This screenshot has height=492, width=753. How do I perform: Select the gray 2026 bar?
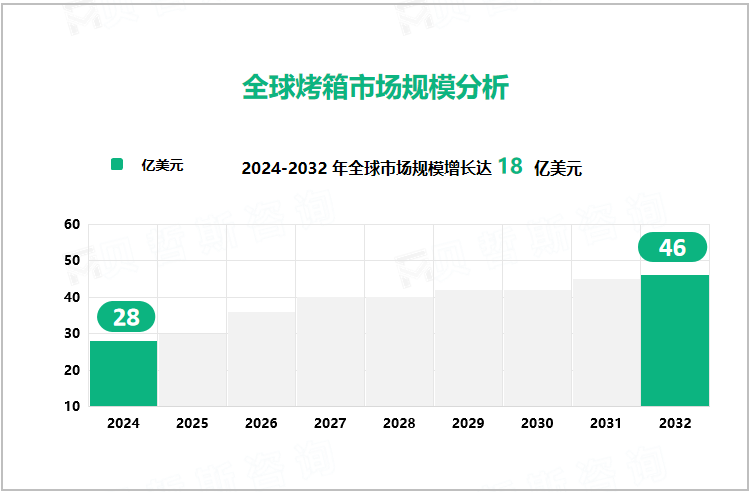261,359
